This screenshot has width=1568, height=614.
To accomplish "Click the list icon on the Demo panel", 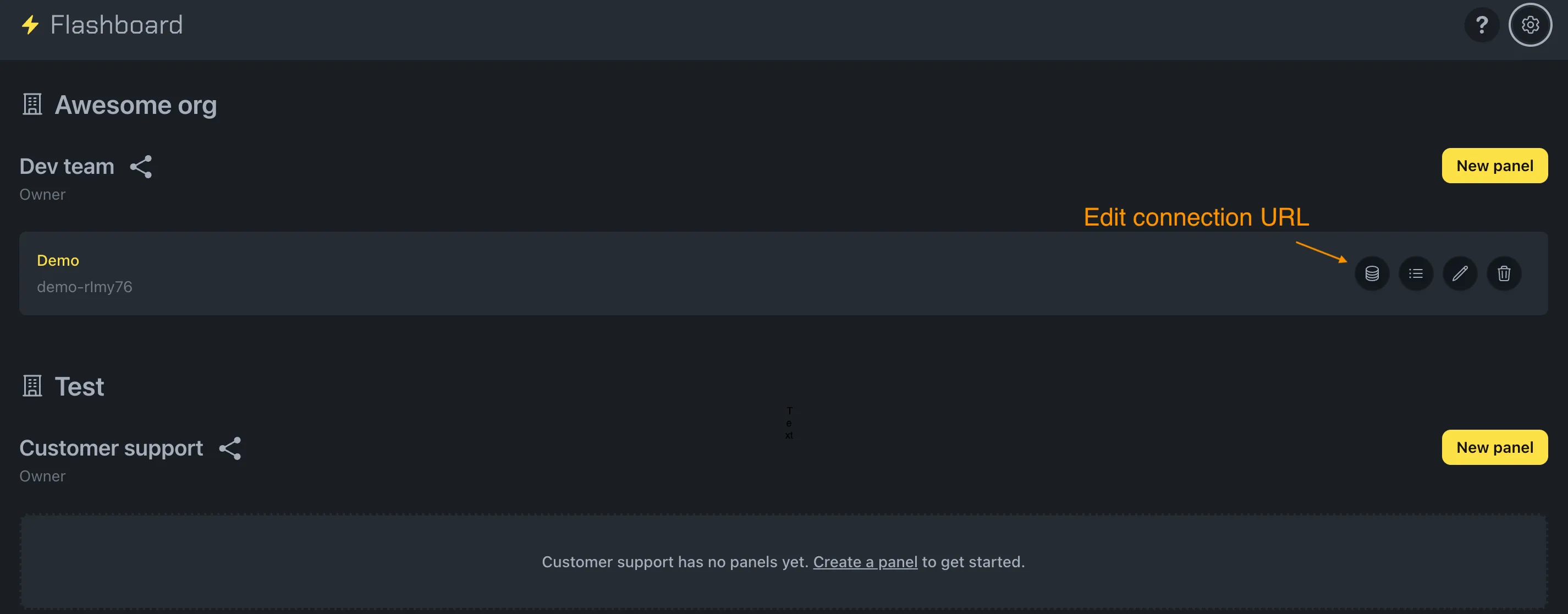I will coord(1416,273).
